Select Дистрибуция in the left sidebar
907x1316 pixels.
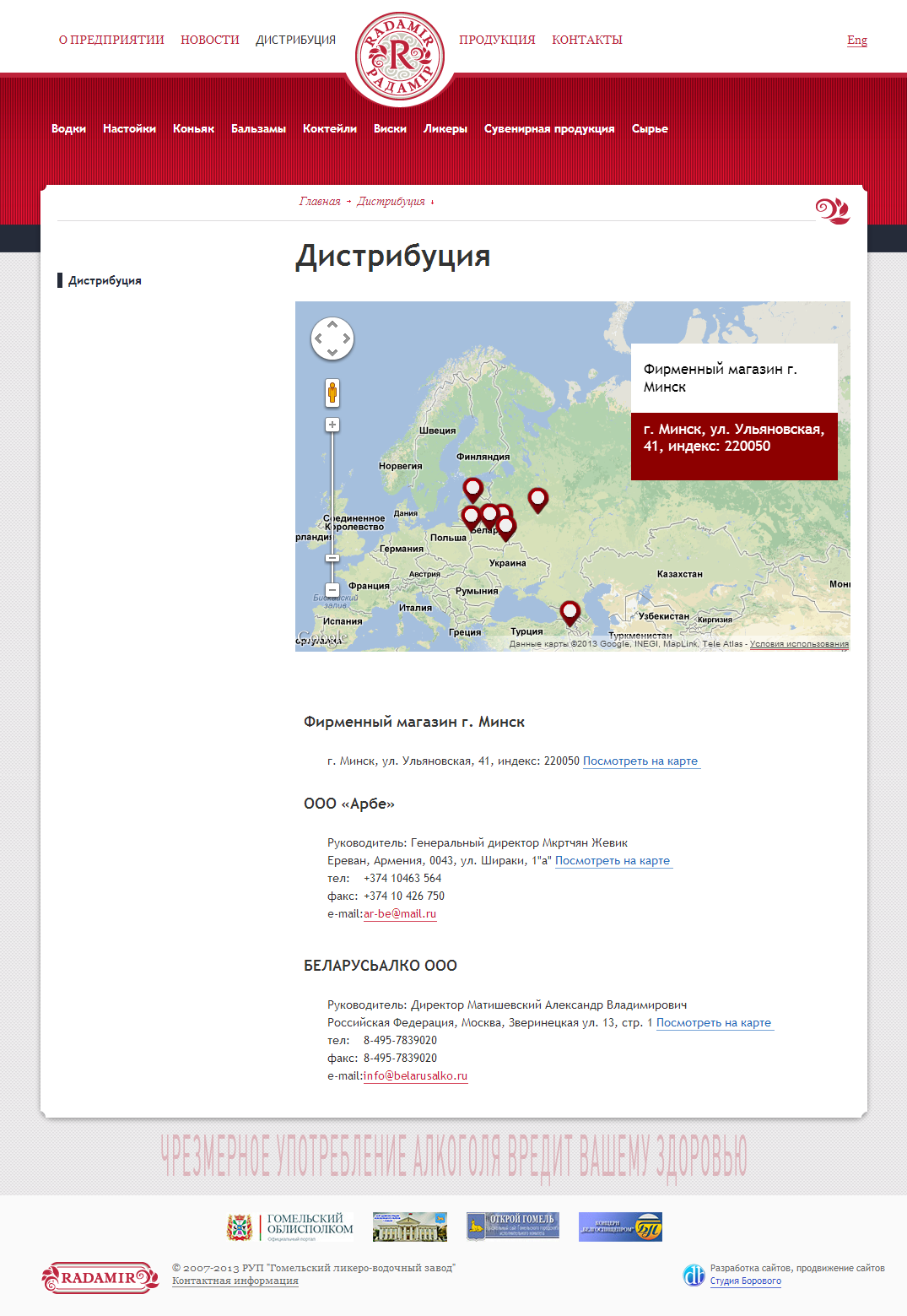coord(105,280)
